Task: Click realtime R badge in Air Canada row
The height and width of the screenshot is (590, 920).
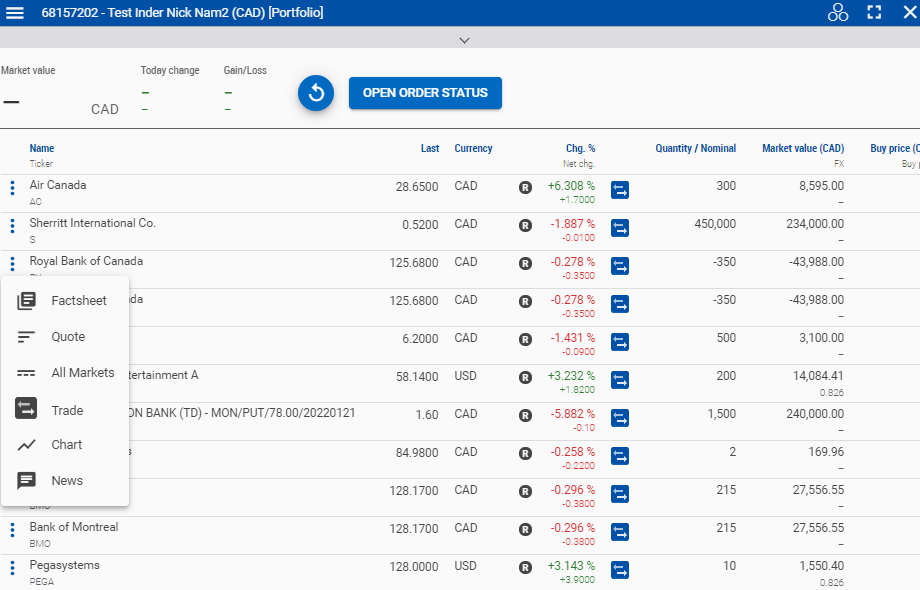Action: click(x=525, y=188)
